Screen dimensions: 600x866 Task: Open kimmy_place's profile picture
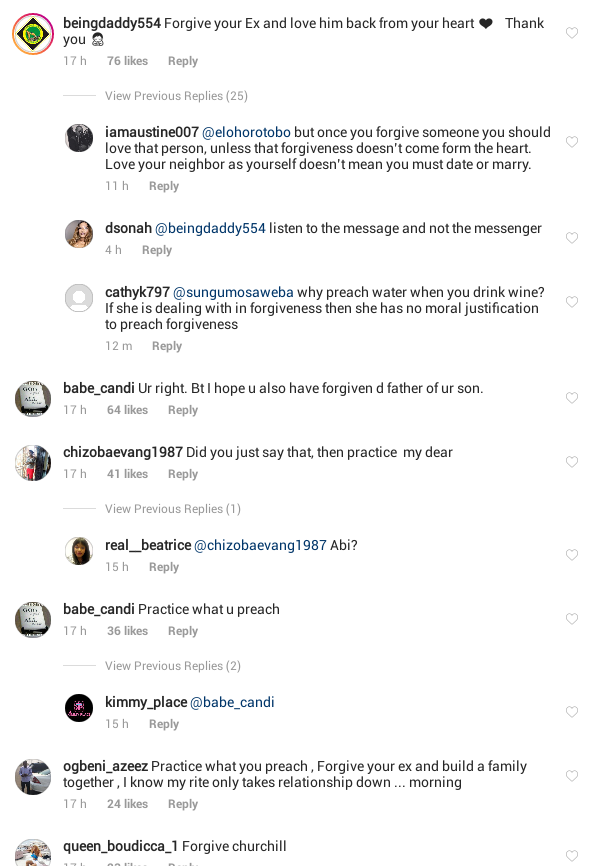coord(79,708)
